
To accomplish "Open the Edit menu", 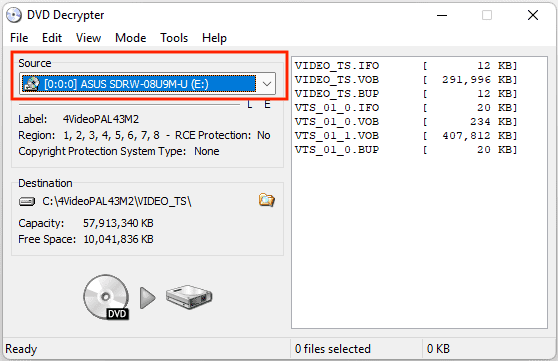I will pyautogui.click(x=52, y=38).
